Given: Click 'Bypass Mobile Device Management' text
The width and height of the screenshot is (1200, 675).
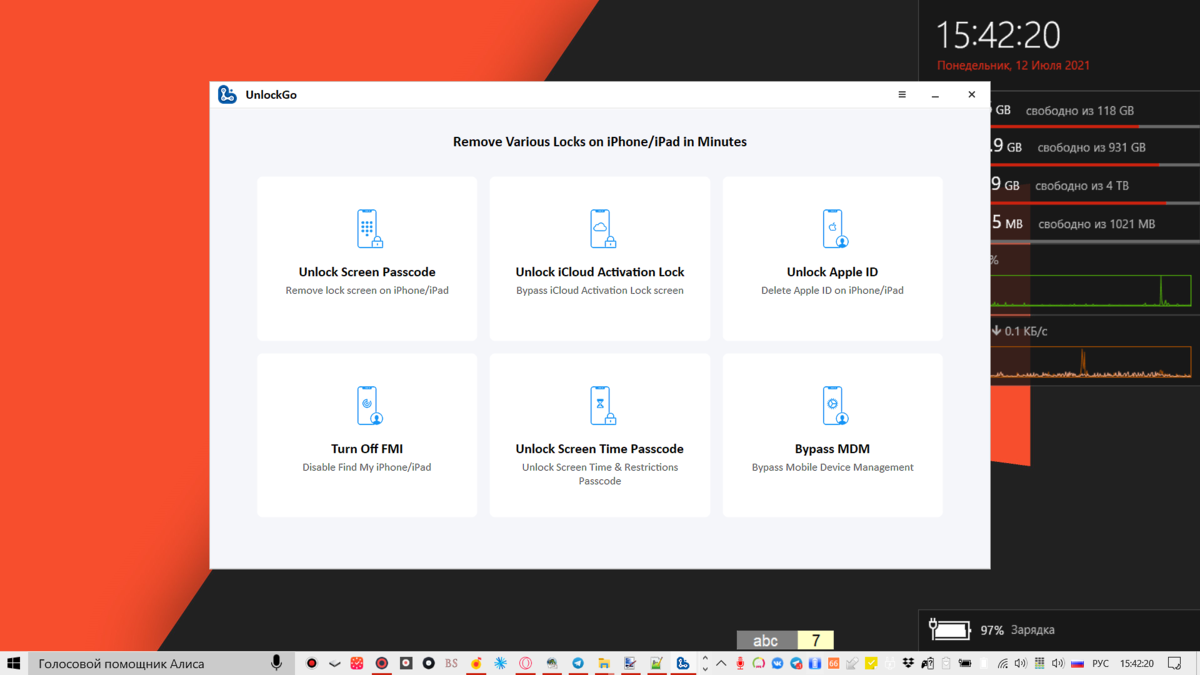Looking at the screenshot, I should pyautogui.click(x=832, y=468).
